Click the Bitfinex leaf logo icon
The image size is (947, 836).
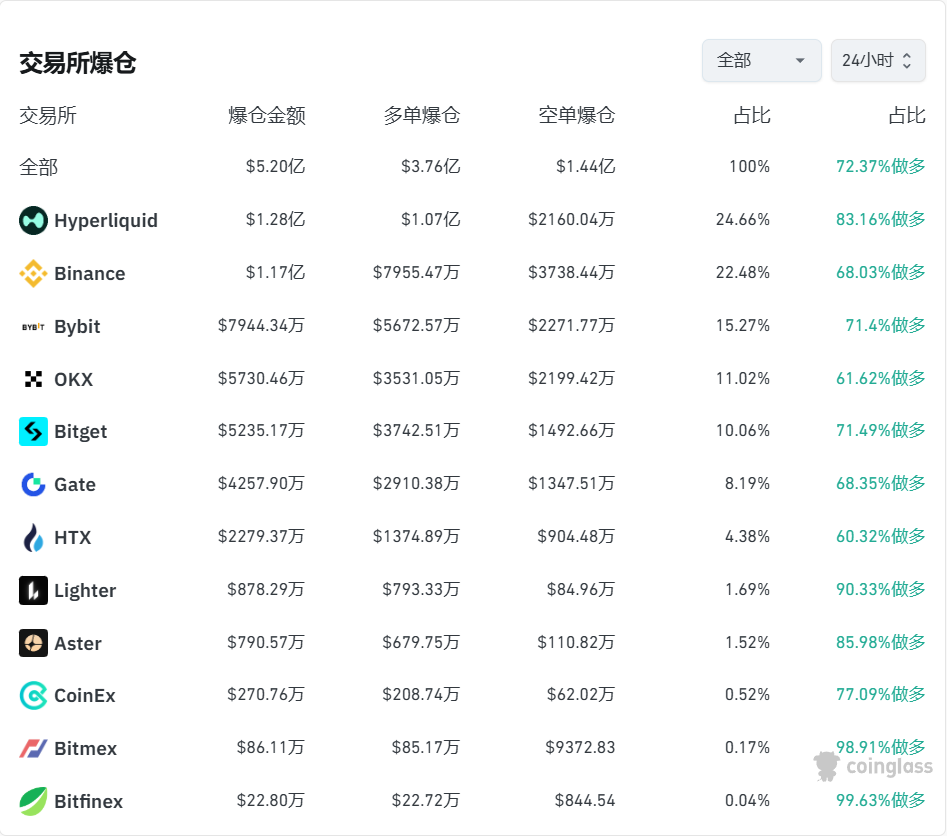pyautogui.click(x=33, y=801)
